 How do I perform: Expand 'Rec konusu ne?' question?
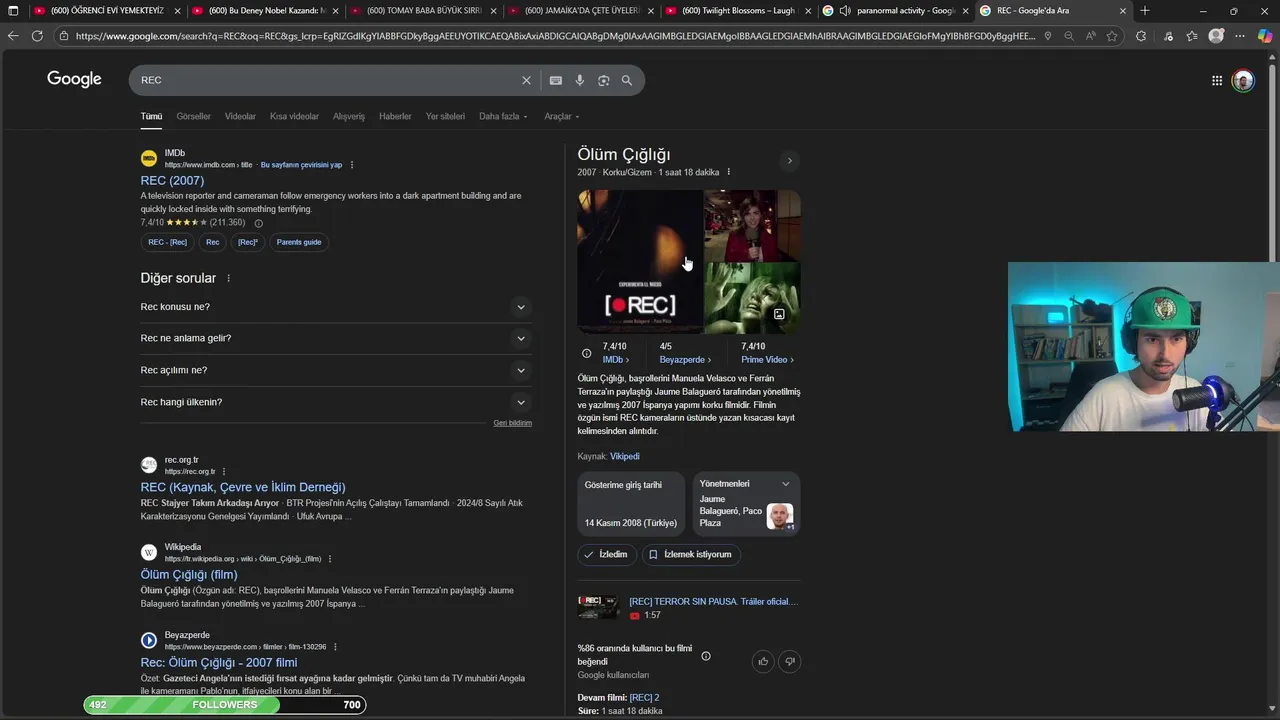pyautogui.click(x=336, y=307)
